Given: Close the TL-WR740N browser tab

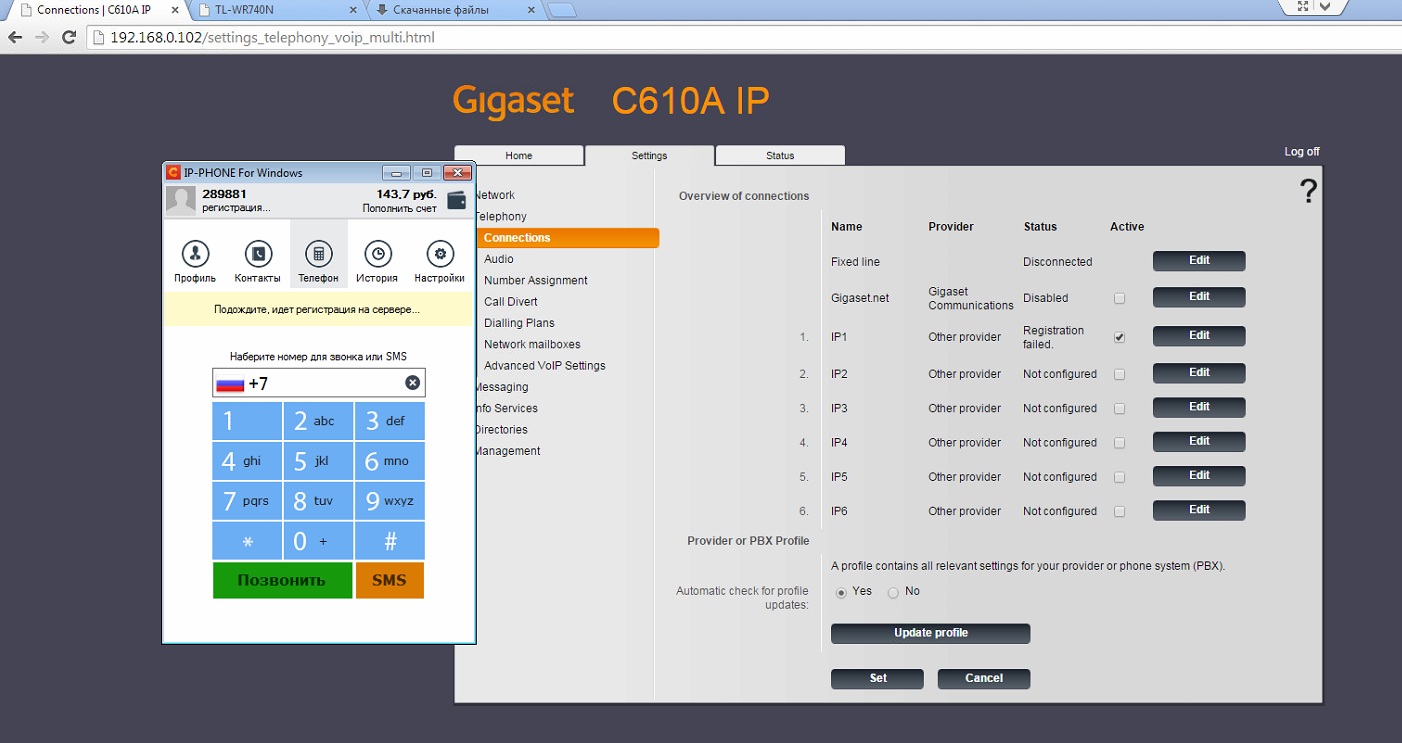Looking at the screenshot, I should pos(351,10).
